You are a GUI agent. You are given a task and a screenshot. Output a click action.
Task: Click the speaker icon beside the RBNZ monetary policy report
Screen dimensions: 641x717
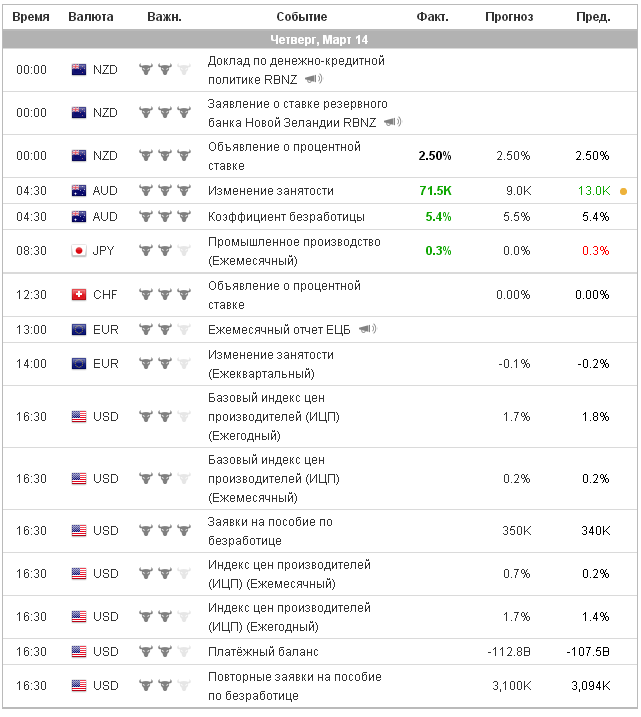click(x=313, y=78)
